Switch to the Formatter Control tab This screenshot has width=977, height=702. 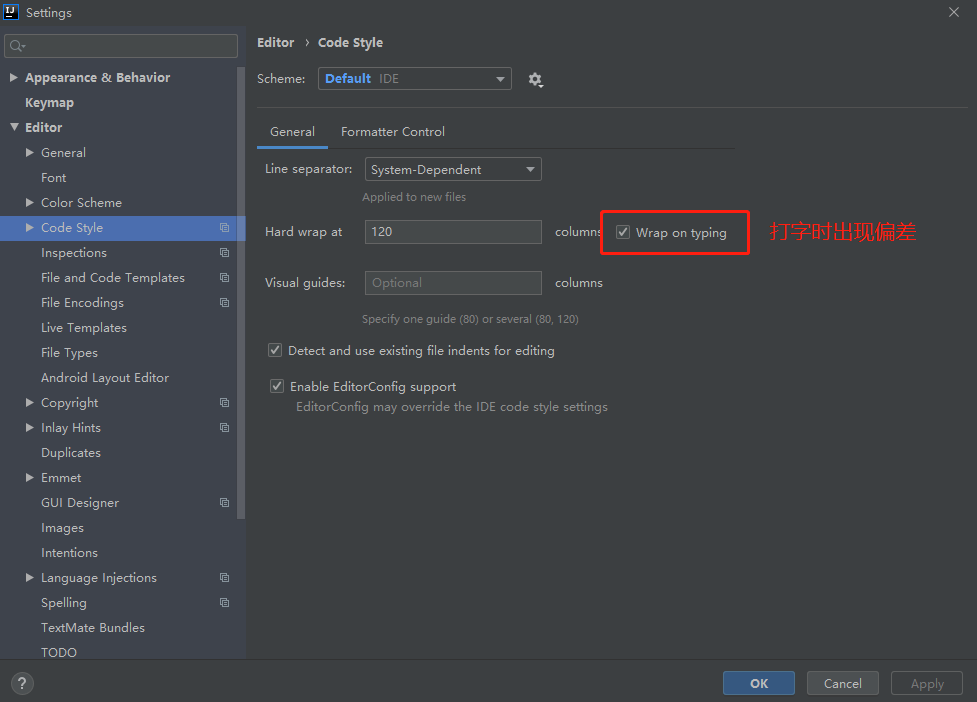(393, 132)
